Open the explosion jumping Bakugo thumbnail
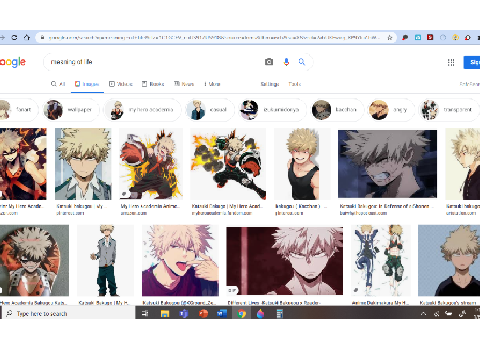 (228, 164)
